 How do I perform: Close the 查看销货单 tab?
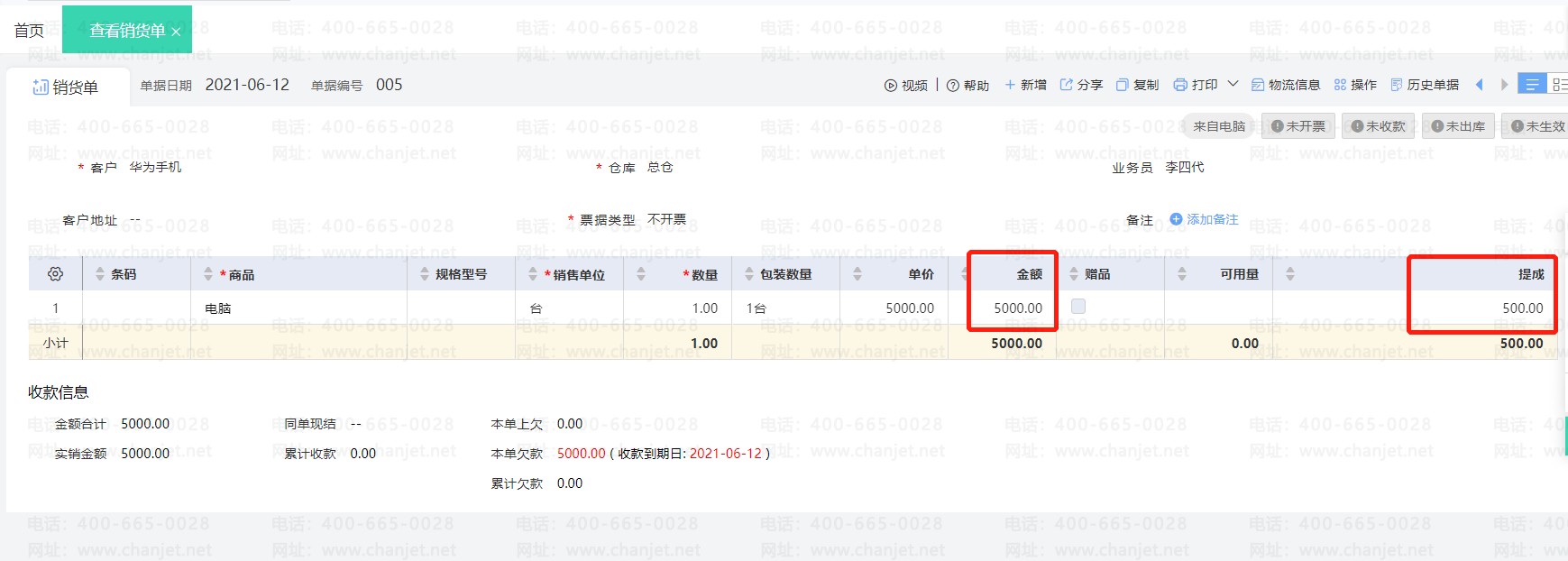pyautogui.click(x=176, y=32)
